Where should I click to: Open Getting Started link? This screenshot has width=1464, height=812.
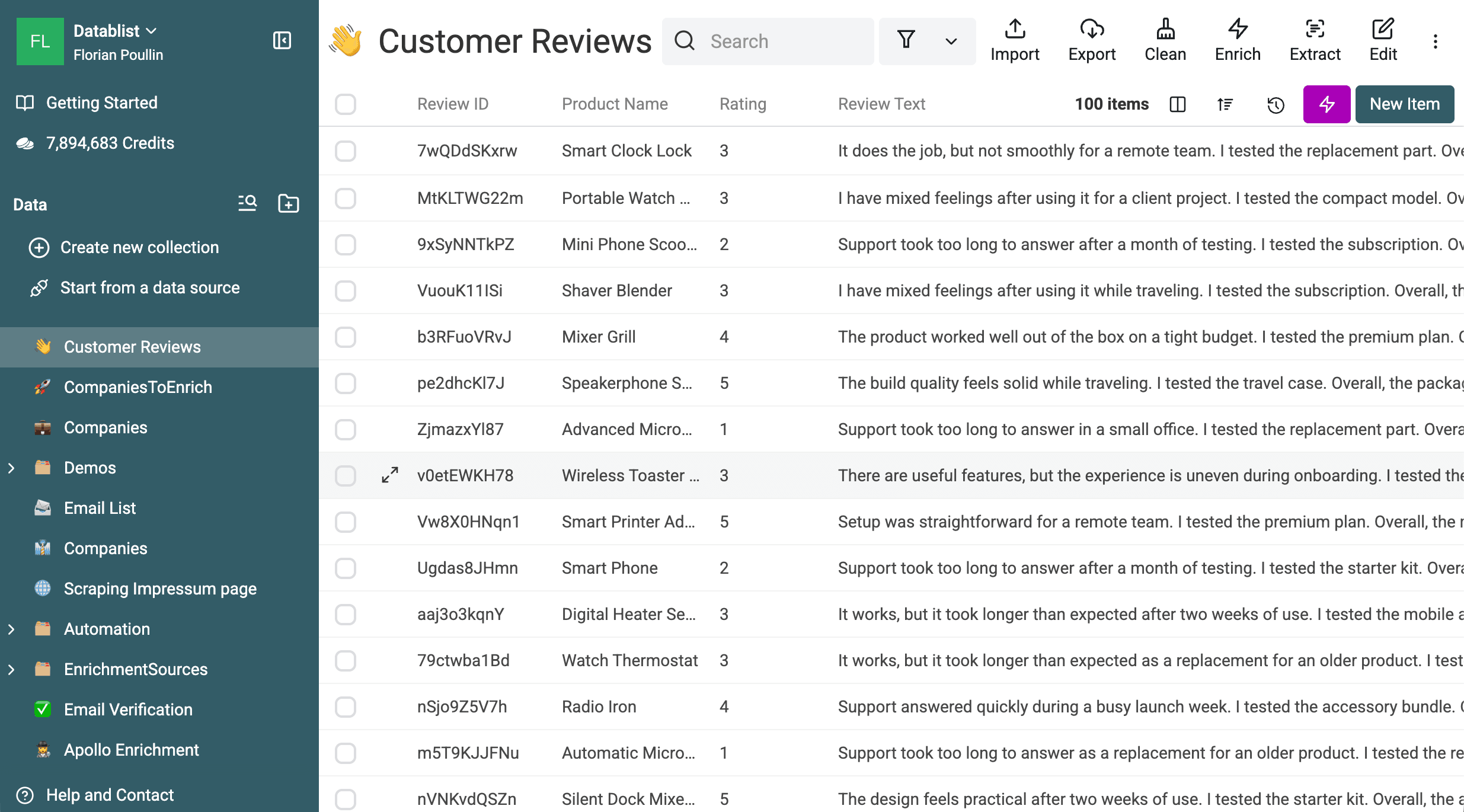pos(102,103)
